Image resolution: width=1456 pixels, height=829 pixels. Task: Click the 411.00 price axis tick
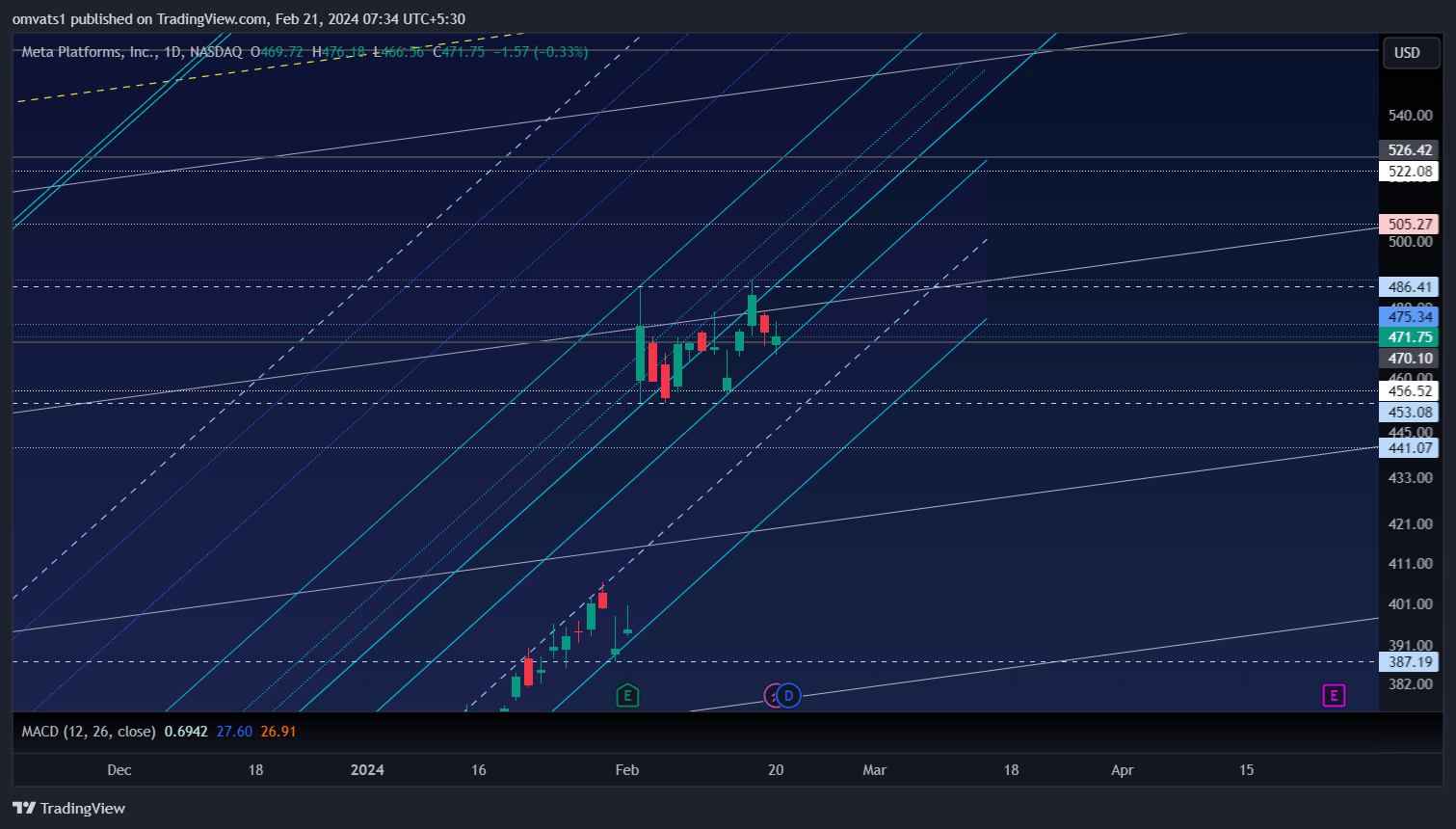point(1410,564)
